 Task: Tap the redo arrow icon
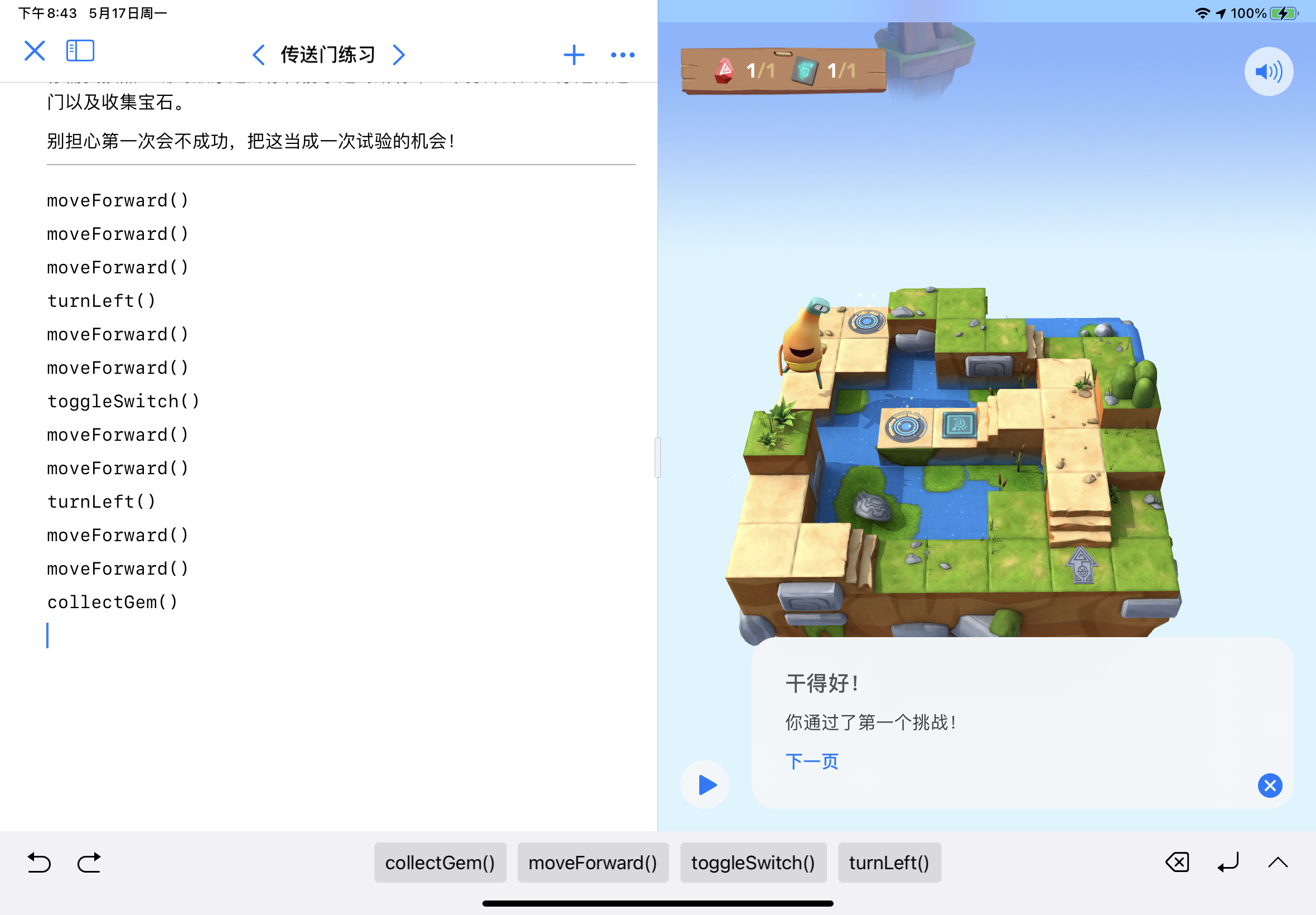(x=89, y=862)
